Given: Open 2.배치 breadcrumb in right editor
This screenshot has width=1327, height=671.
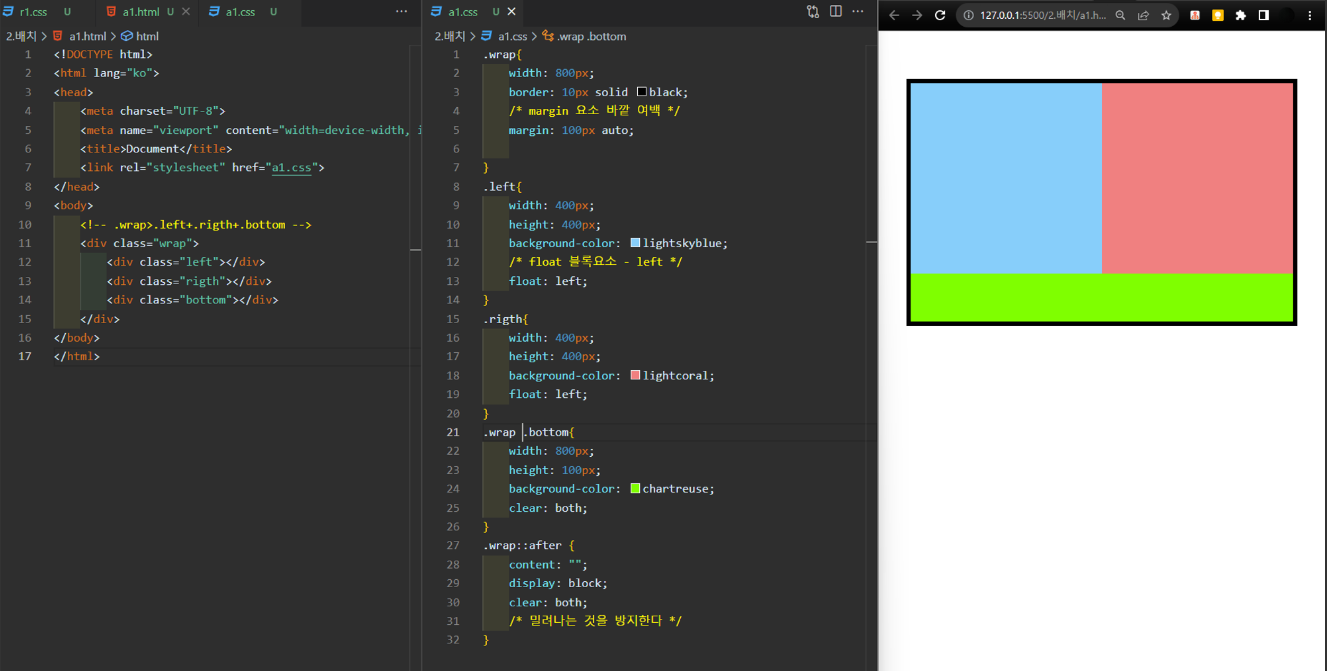Looking at the screenshot, I should 450,36.
